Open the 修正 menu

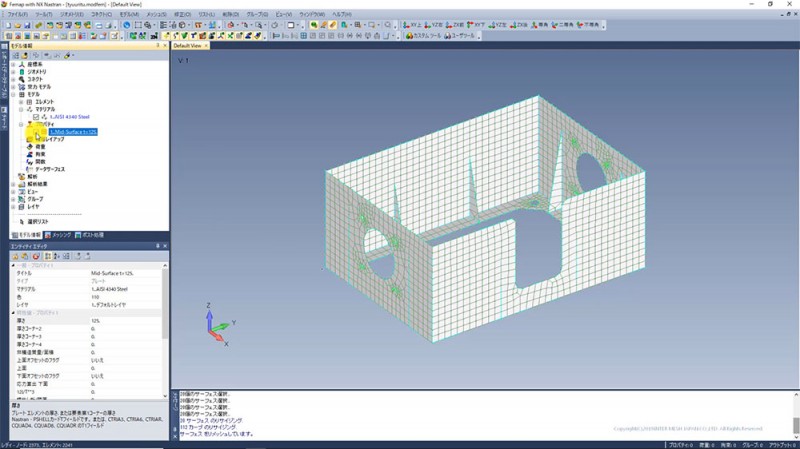182,14
